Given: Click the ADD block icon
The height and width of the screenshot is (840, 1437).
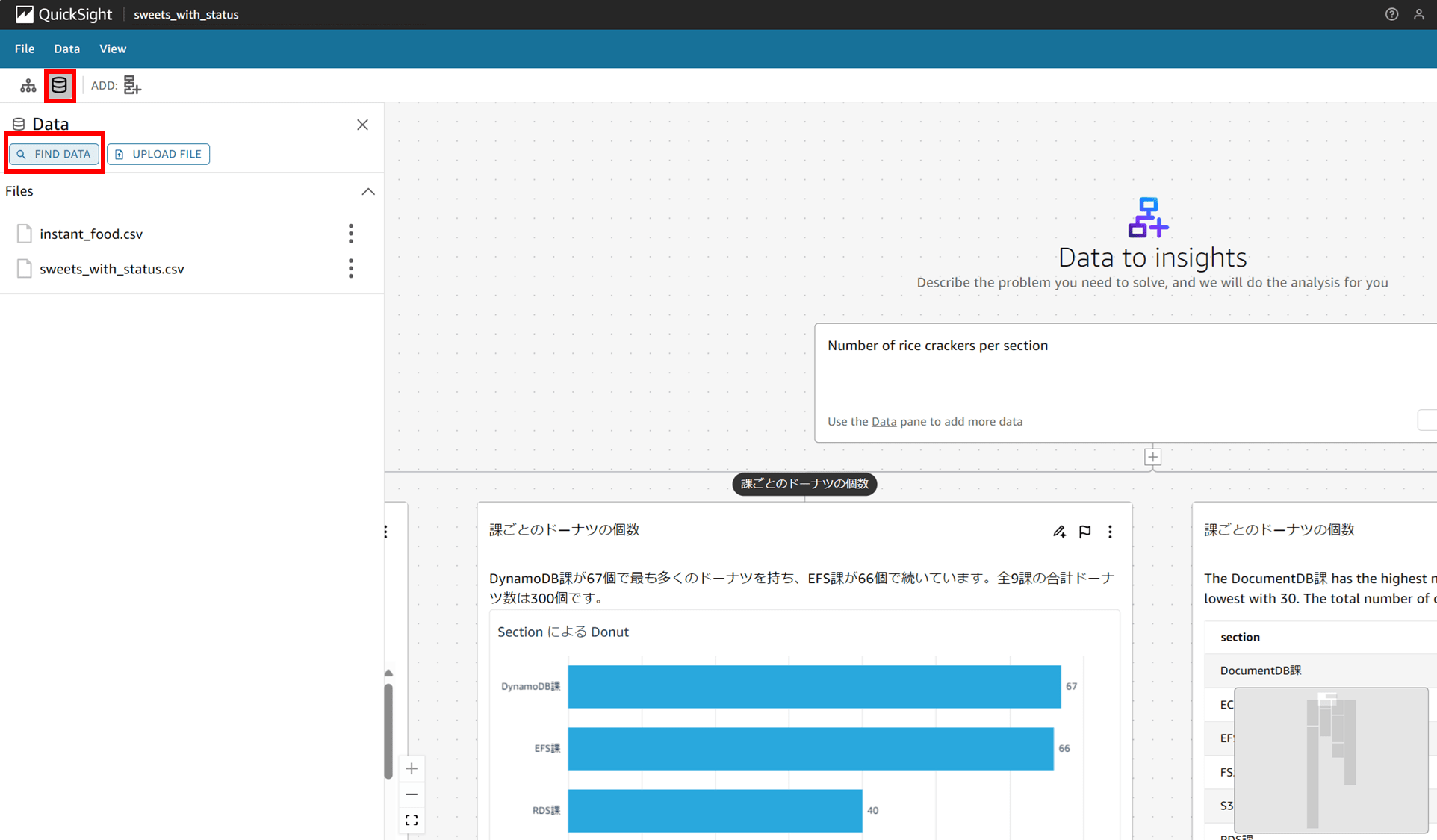Looking at the screenshot, I should coord(132,86).
